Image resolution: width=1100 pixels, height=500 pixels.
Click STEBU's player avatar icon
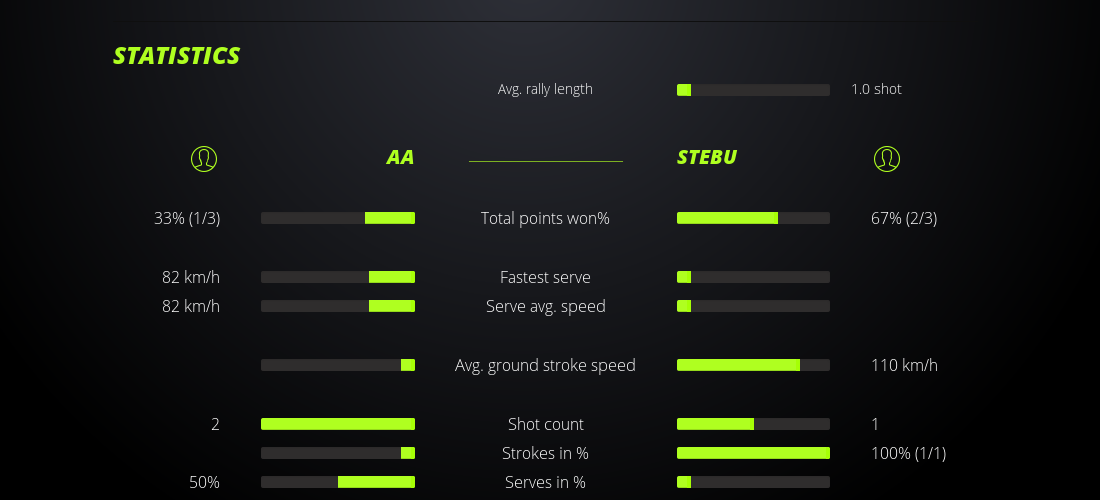pyautogui.click(x=886, y=158)
